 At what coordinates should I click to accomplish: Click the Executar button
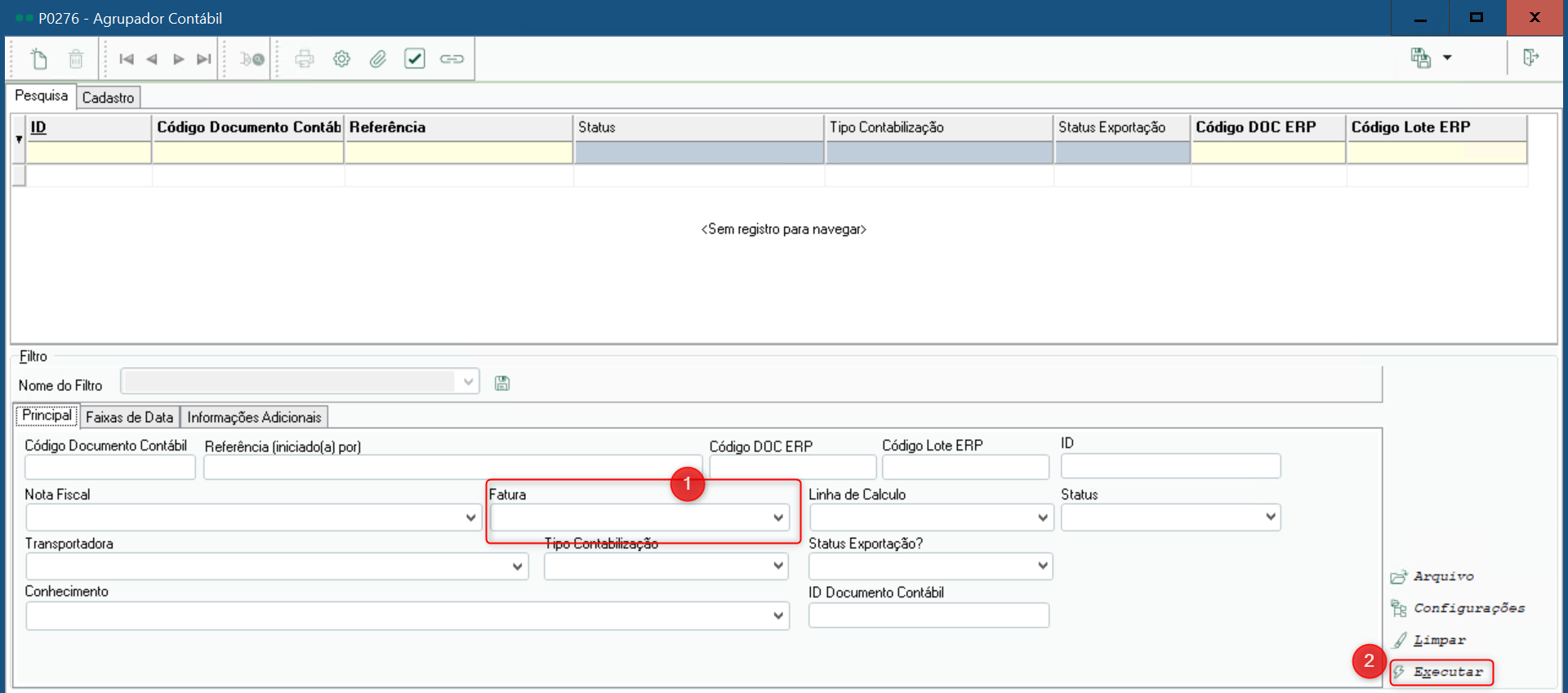(1441, 672)
